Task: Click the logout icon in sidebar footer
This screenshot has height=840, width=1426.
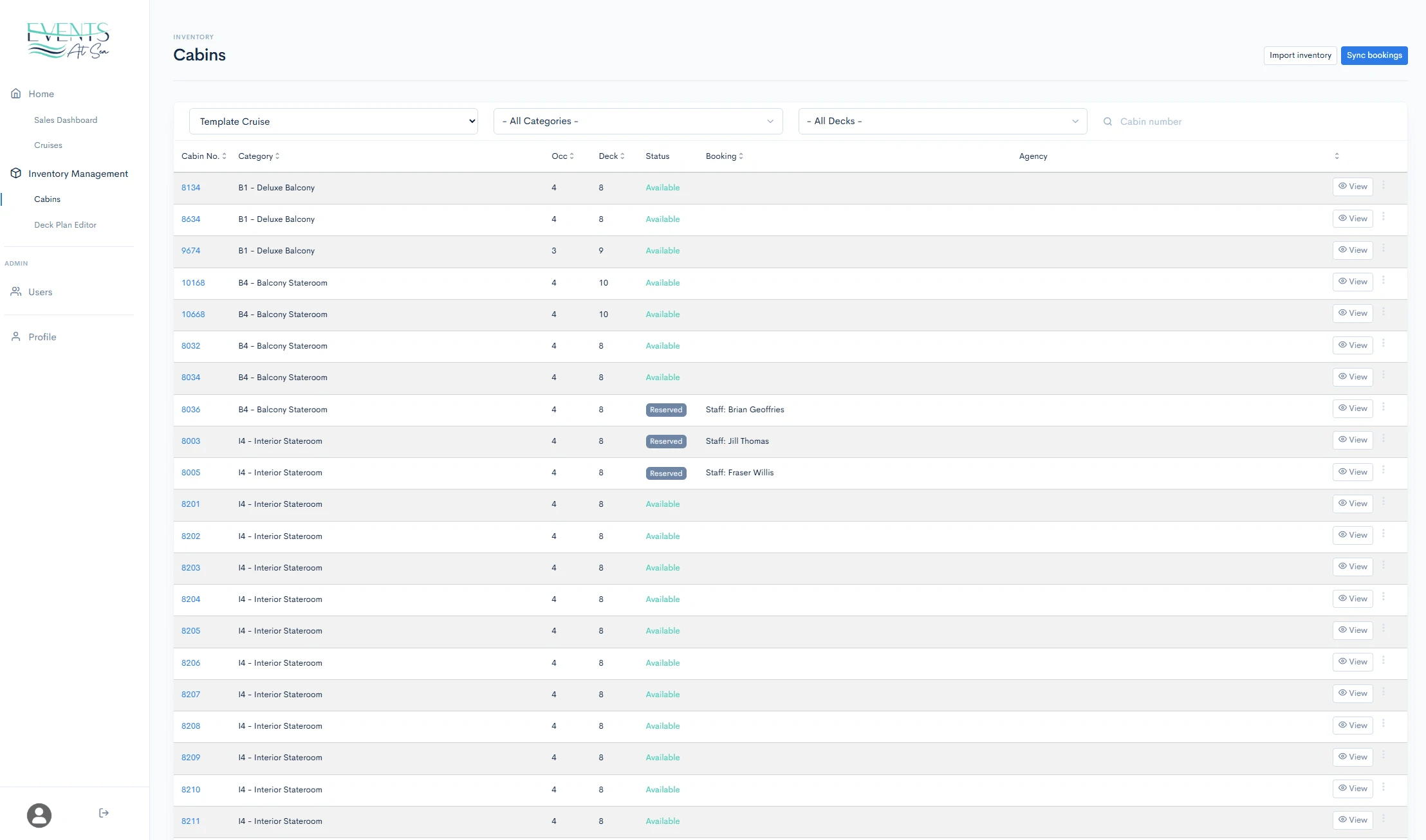Action: coord(104,813)
